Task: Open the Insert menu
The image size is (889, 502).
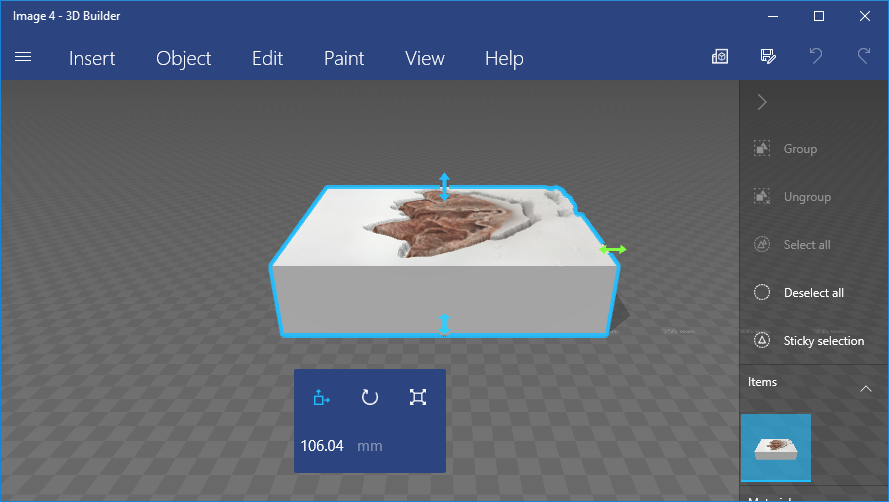Action: (92, 58)
